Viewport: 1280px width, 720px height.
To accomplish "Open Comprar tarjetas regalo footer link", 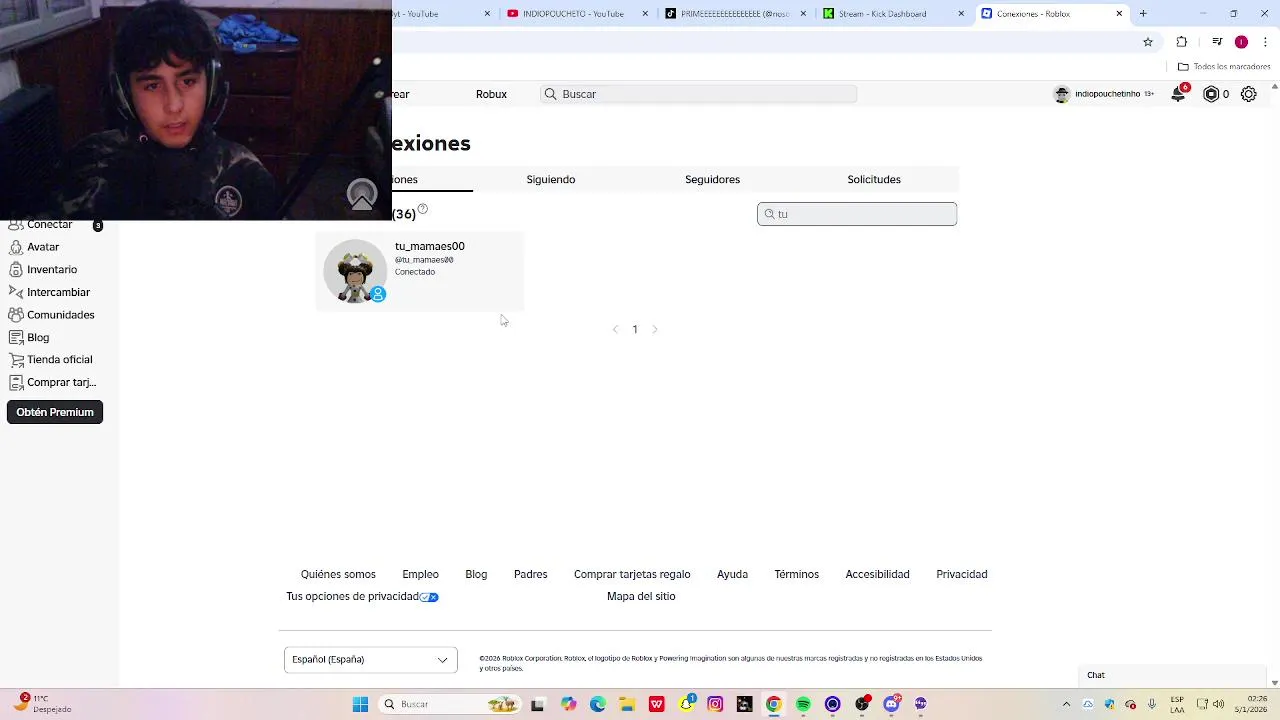I will (x=632, y=575).
